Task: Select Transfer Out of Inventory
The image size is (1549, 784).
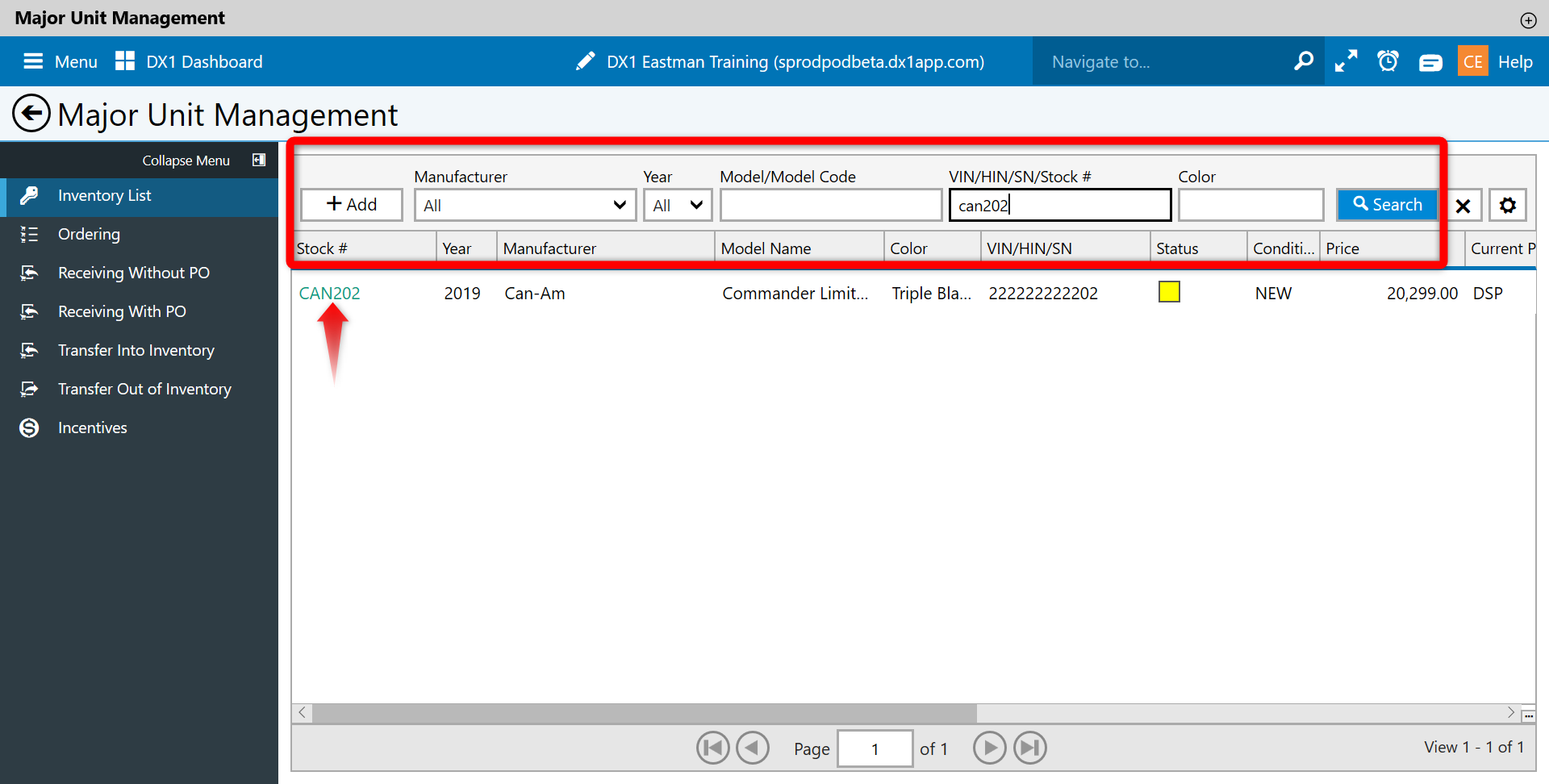Action: click(x=139, y=389)
